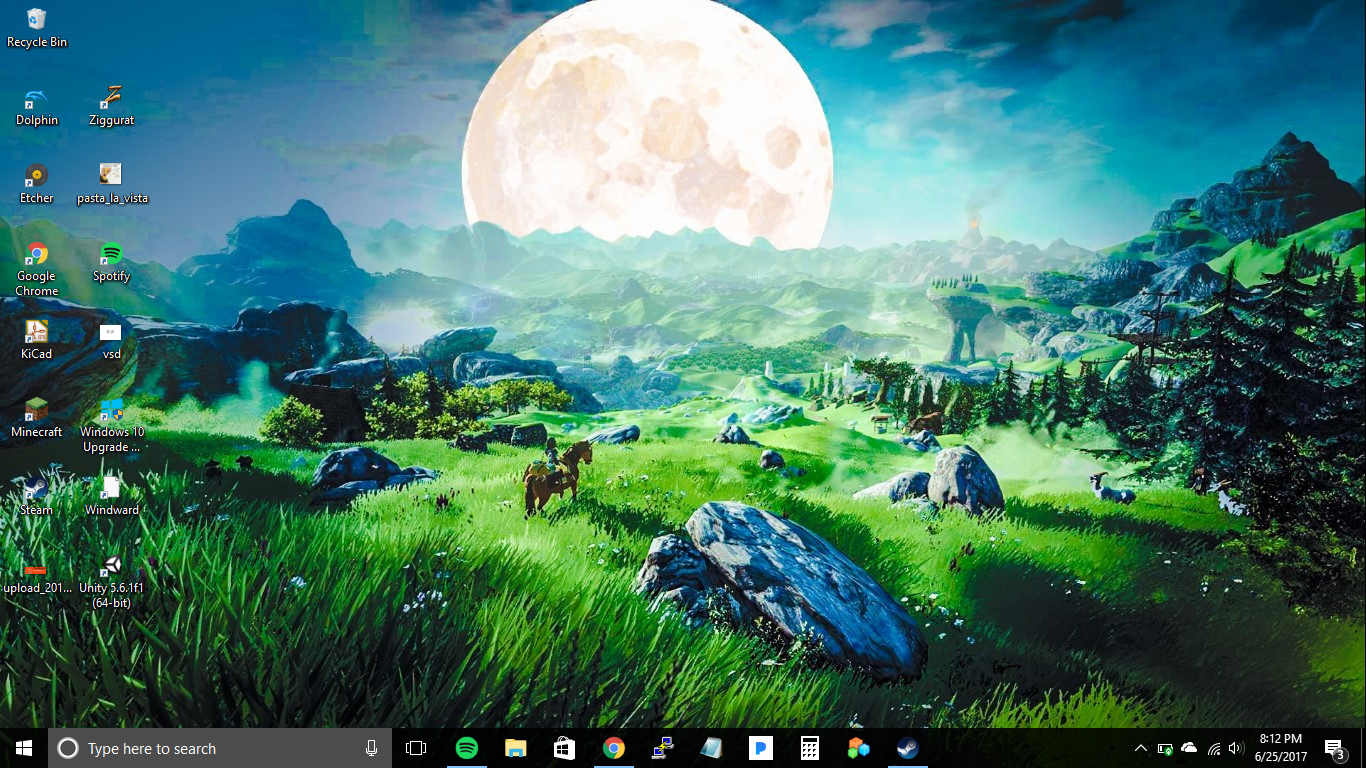
Task: Select the Windward file on desktop
Action: 111,497
